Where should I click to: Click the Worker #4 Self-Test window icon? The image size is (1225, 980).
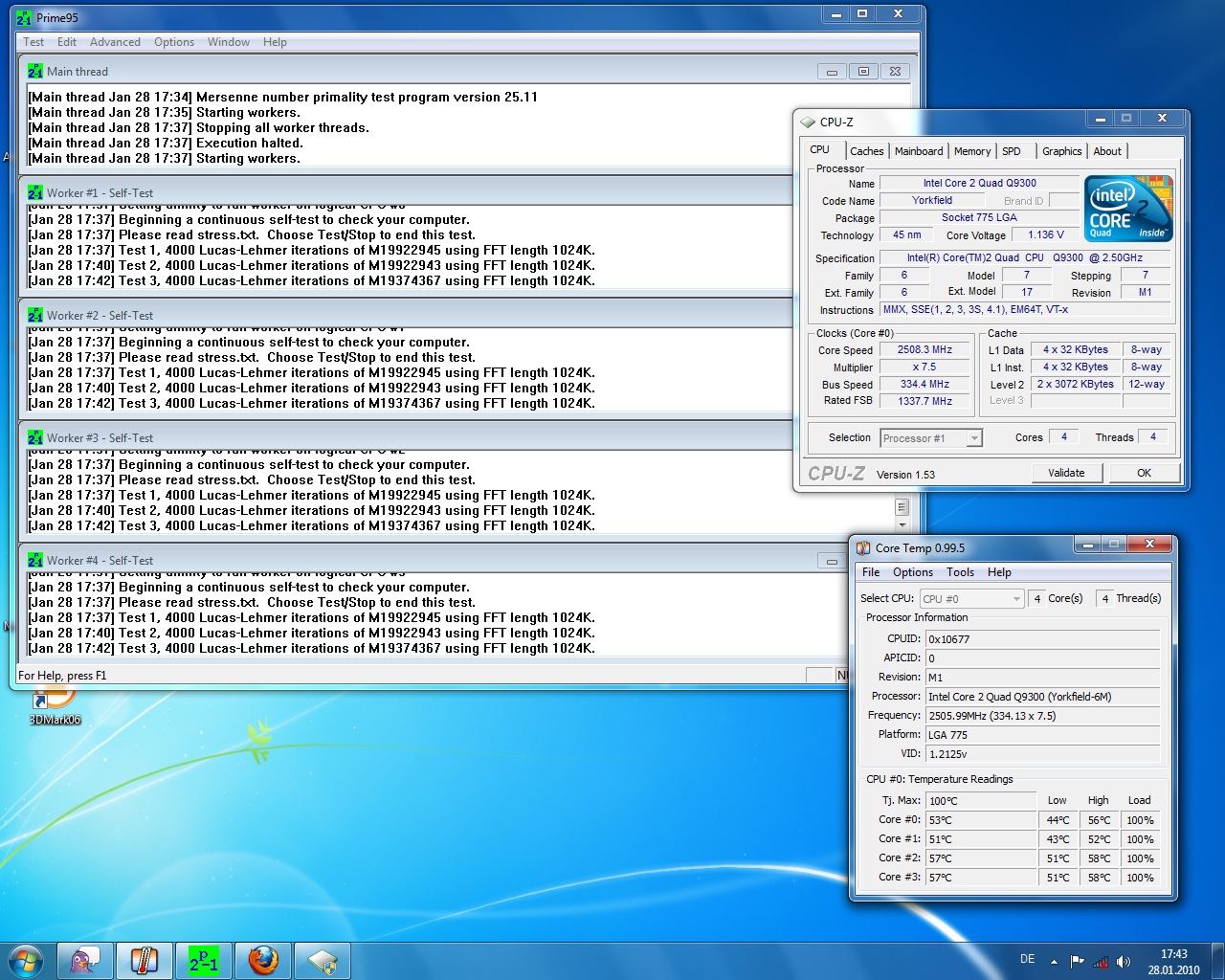35,560
